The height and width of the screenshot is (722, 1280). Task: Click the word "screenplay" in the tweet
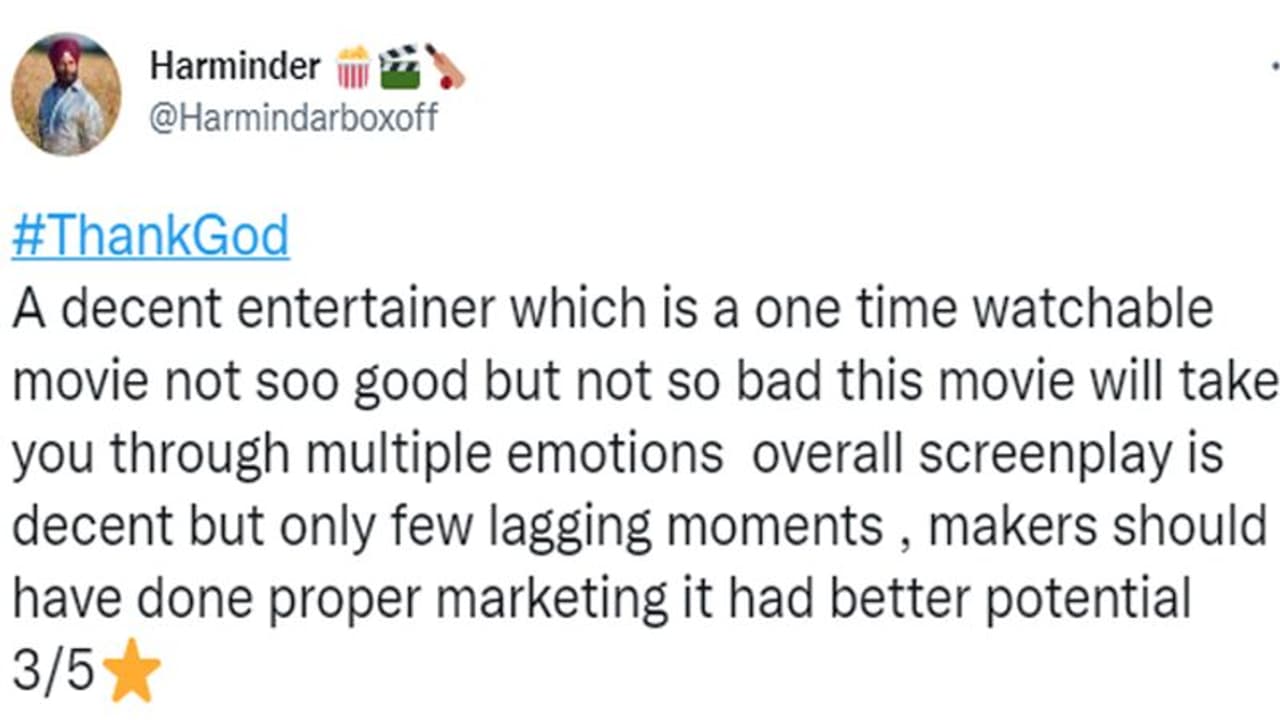tap(1044, 455)
